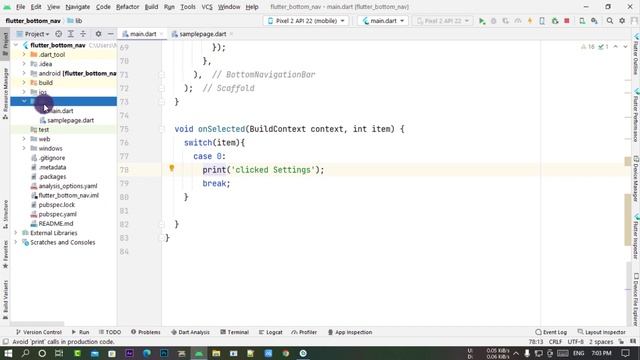
Task: Open the Navigate menu
Action: click(78, 7)
